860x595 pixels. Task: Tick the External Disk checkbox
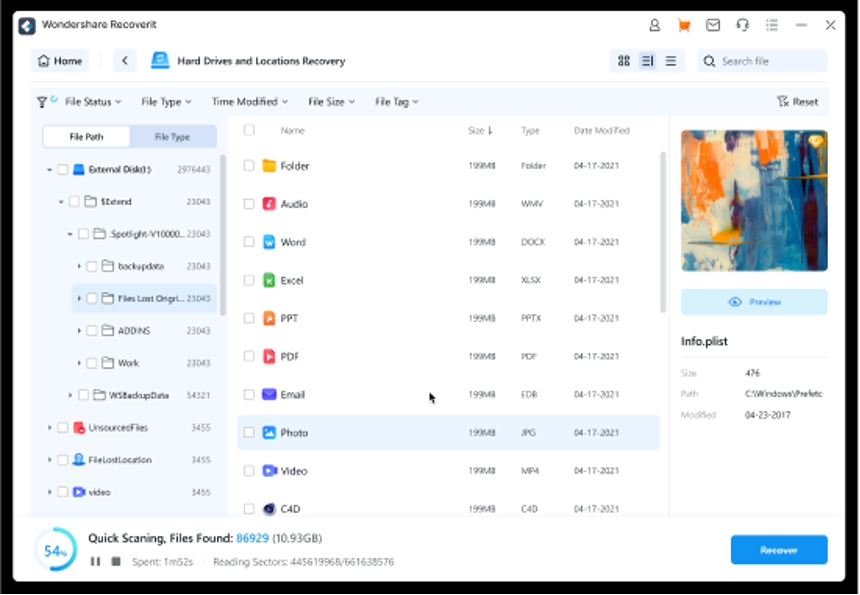[63, 169]
